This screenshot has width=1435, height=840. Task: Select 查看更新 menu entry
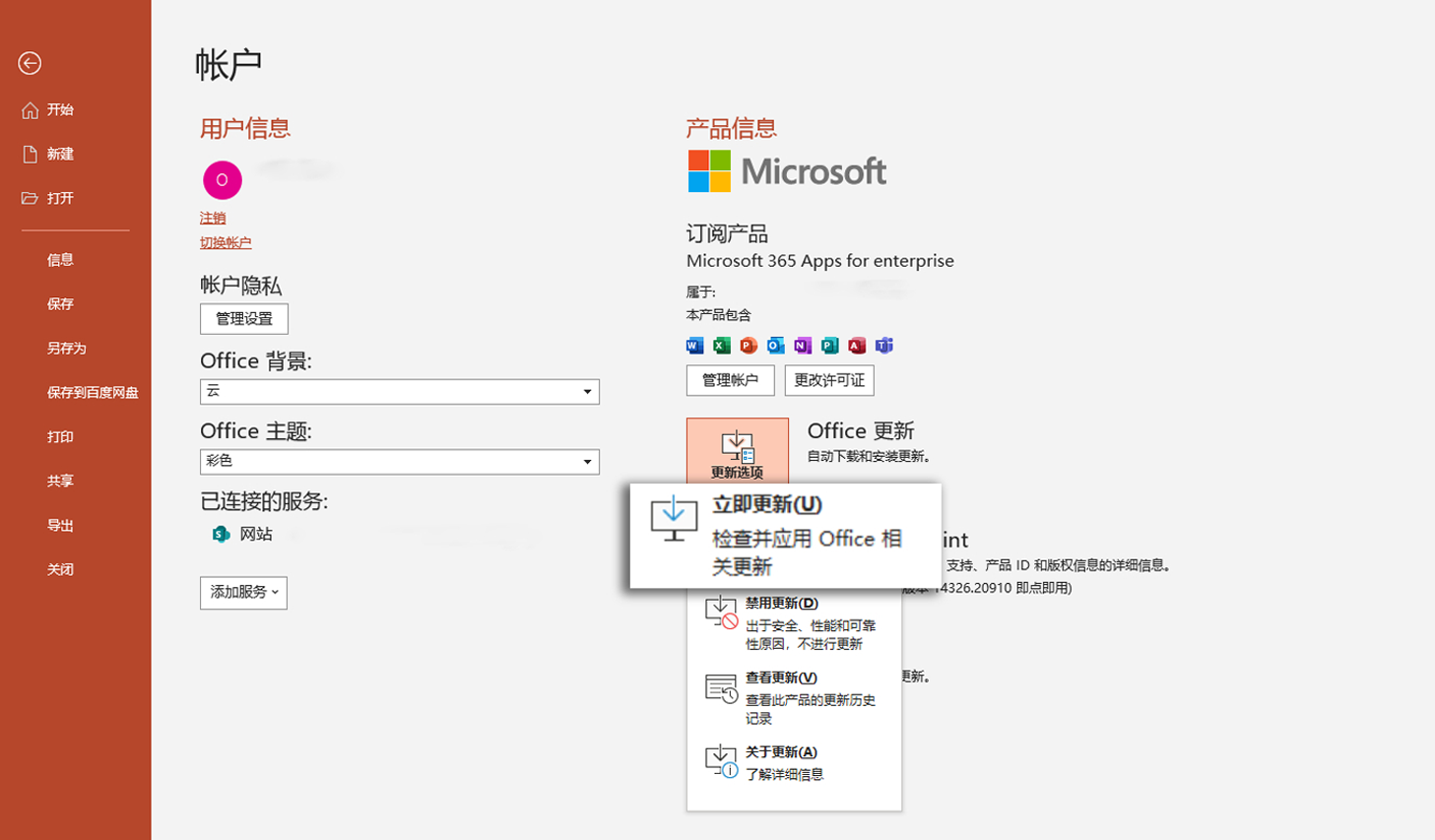[794, 697]
